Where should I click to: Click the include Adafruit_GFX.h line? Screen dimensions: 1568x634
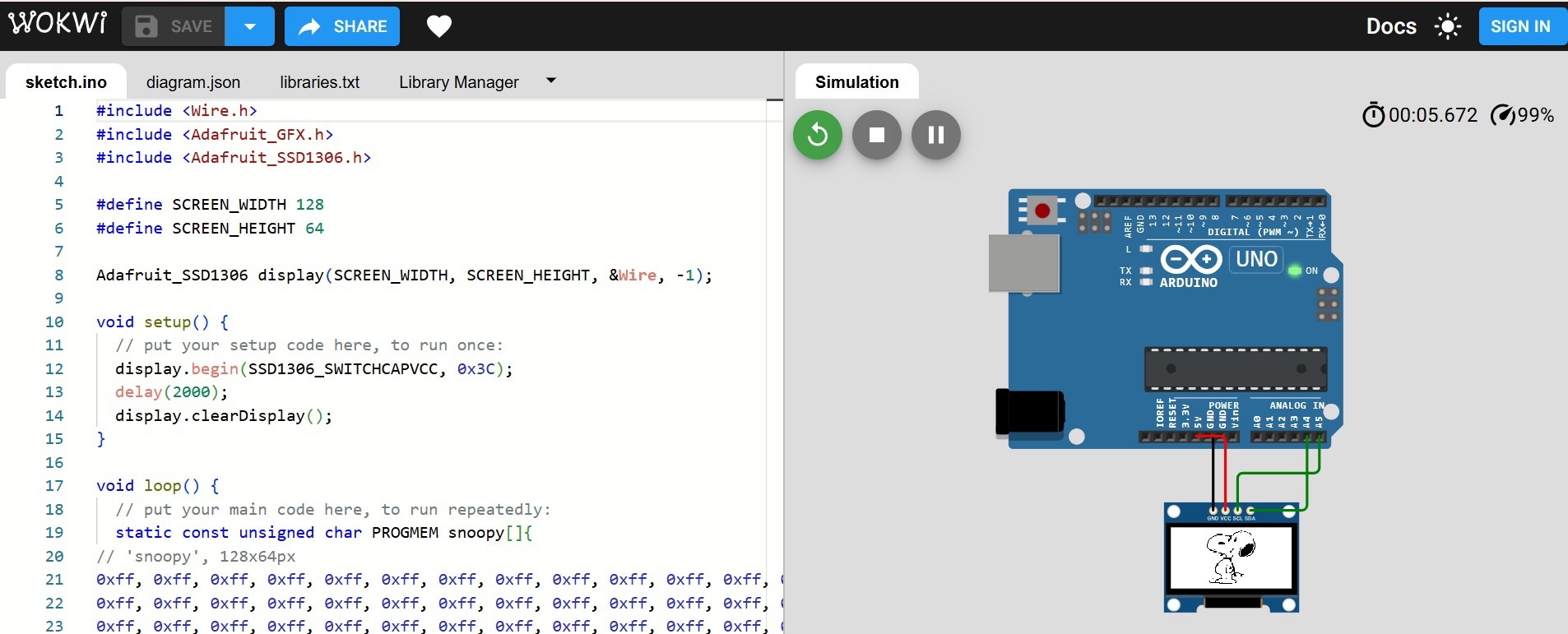[215, 134]
